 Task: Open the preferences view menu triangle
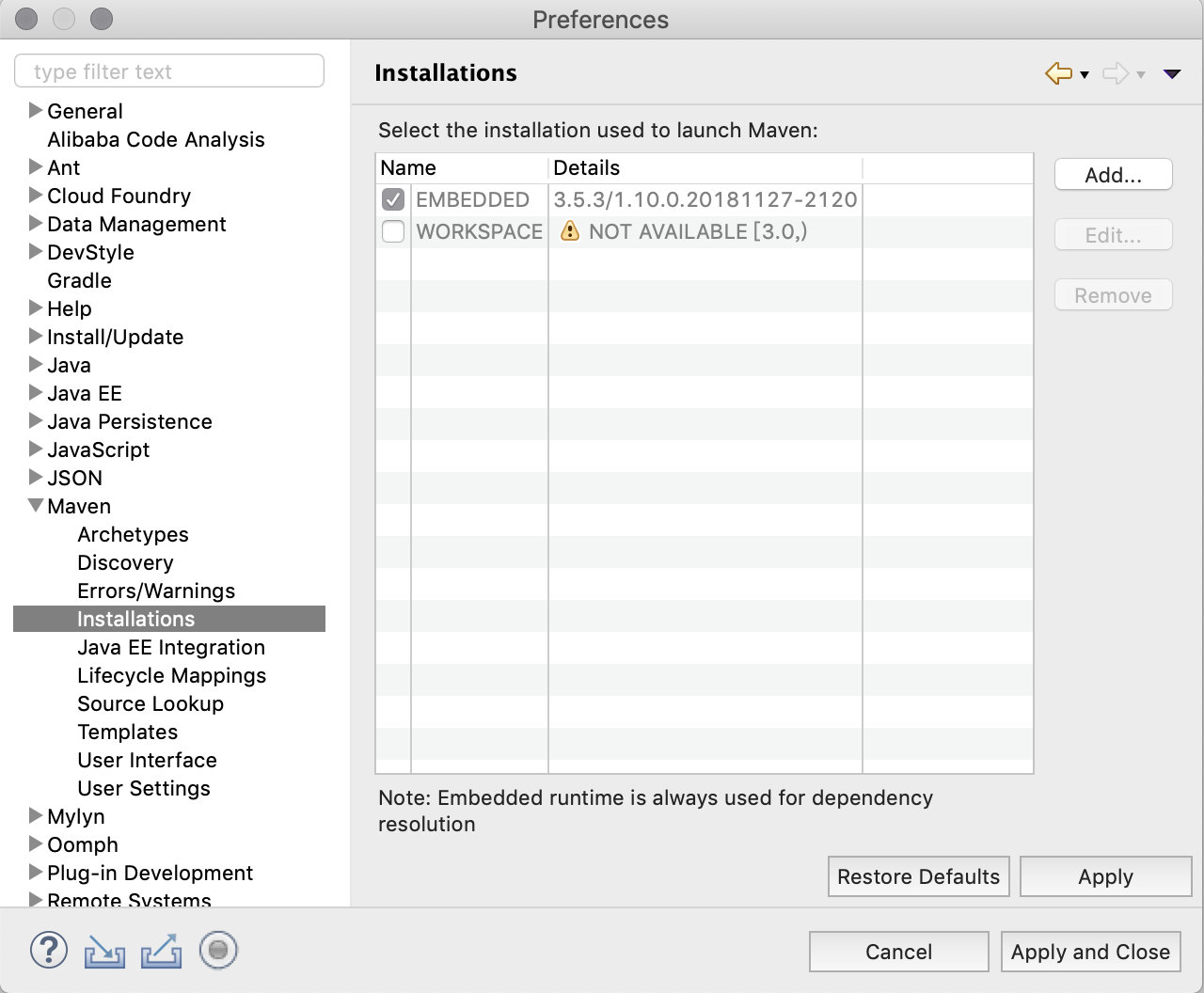[1172, 73]
